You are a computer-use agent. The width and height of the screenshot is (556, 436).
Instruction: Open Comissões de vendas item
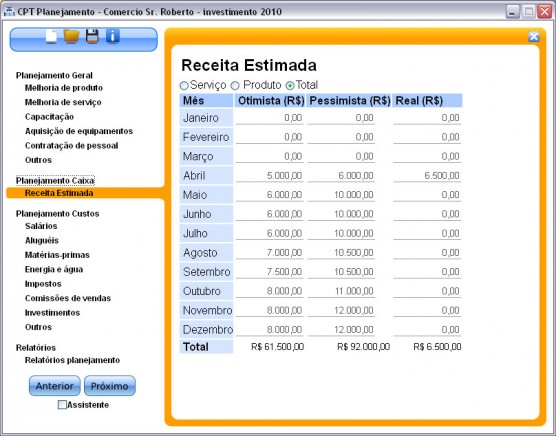coord(68,298)
